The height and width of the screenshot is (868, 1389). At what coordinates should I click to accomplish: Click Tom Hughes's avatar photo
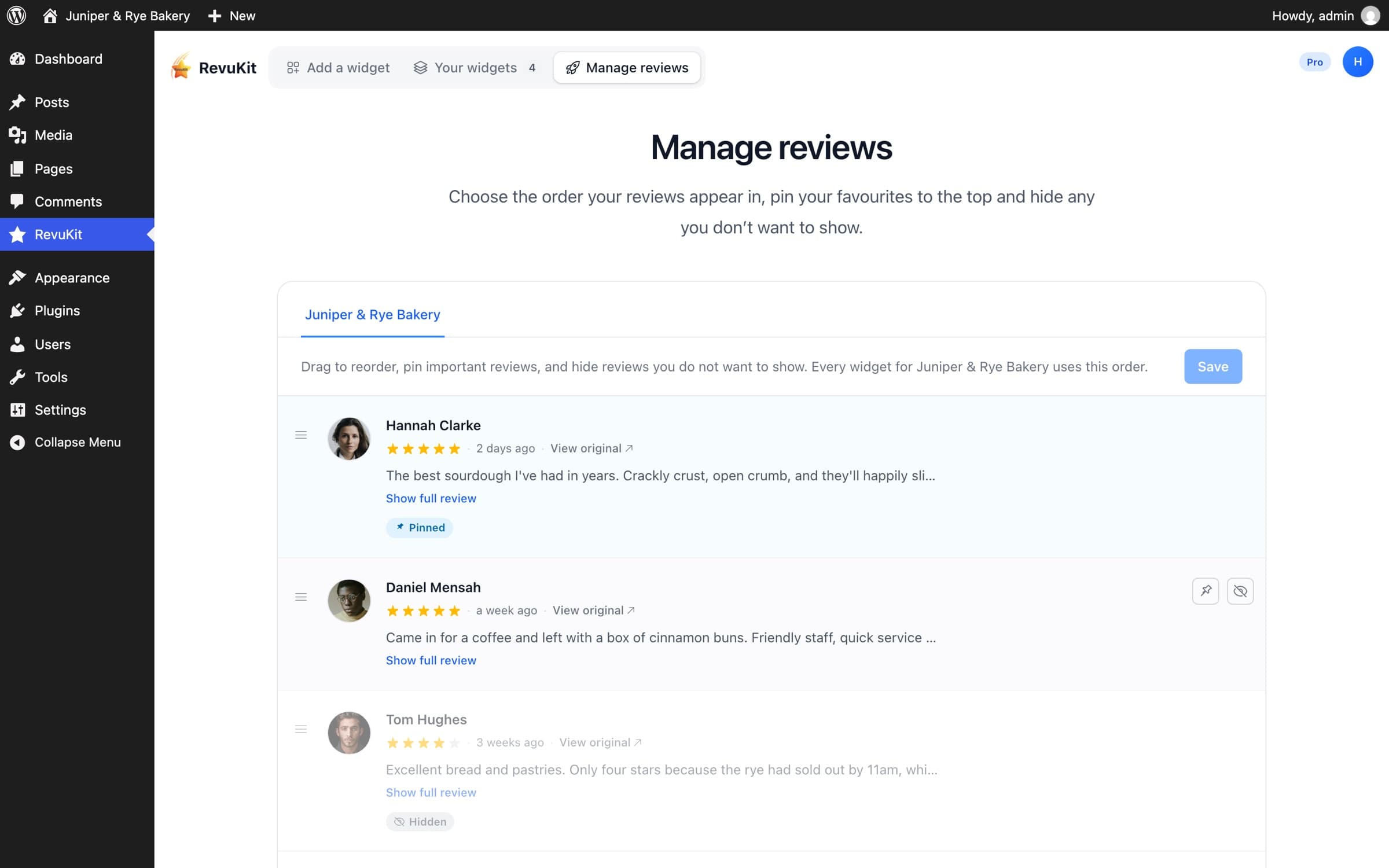349,733
